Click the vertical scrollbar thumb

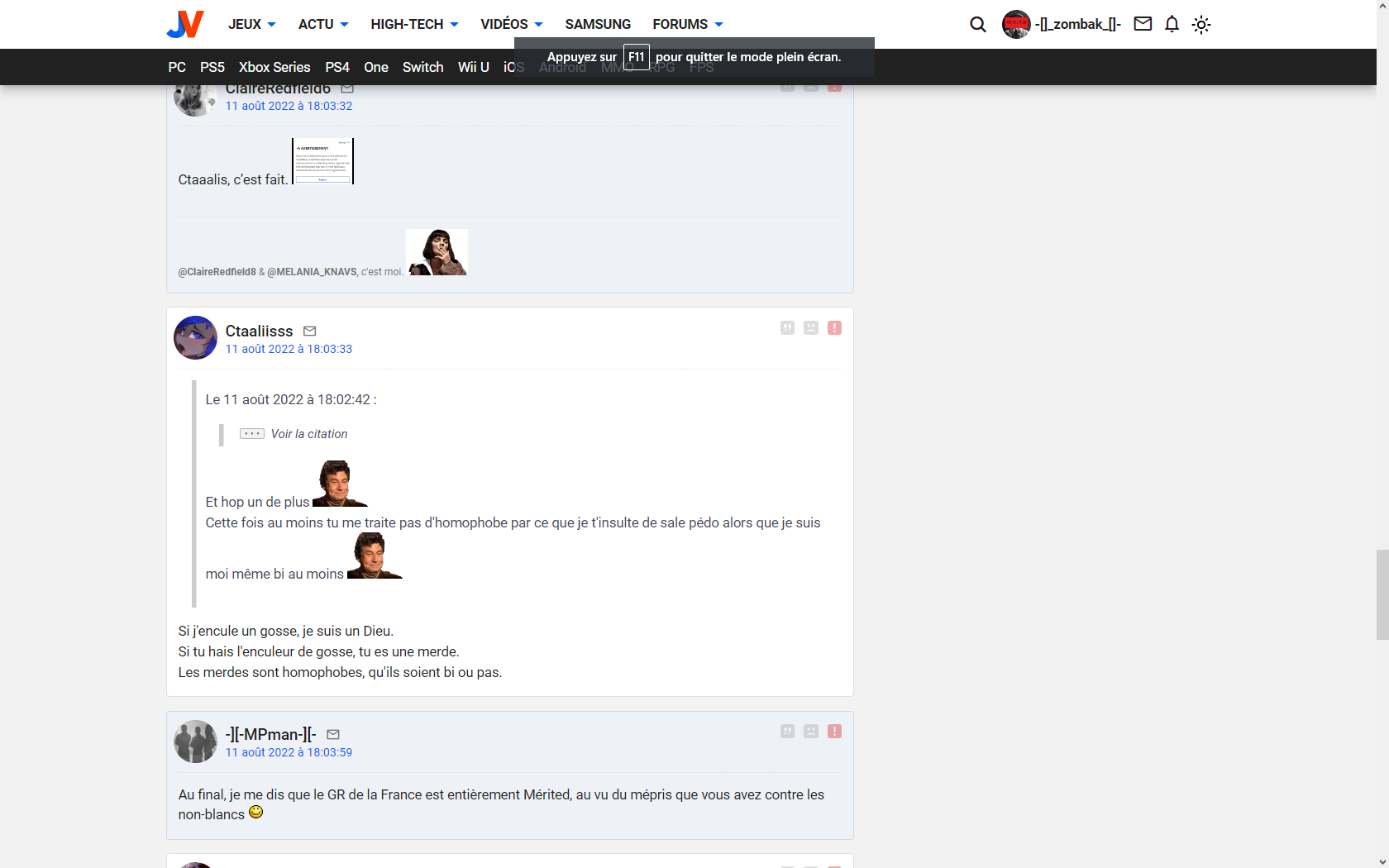1382,594
